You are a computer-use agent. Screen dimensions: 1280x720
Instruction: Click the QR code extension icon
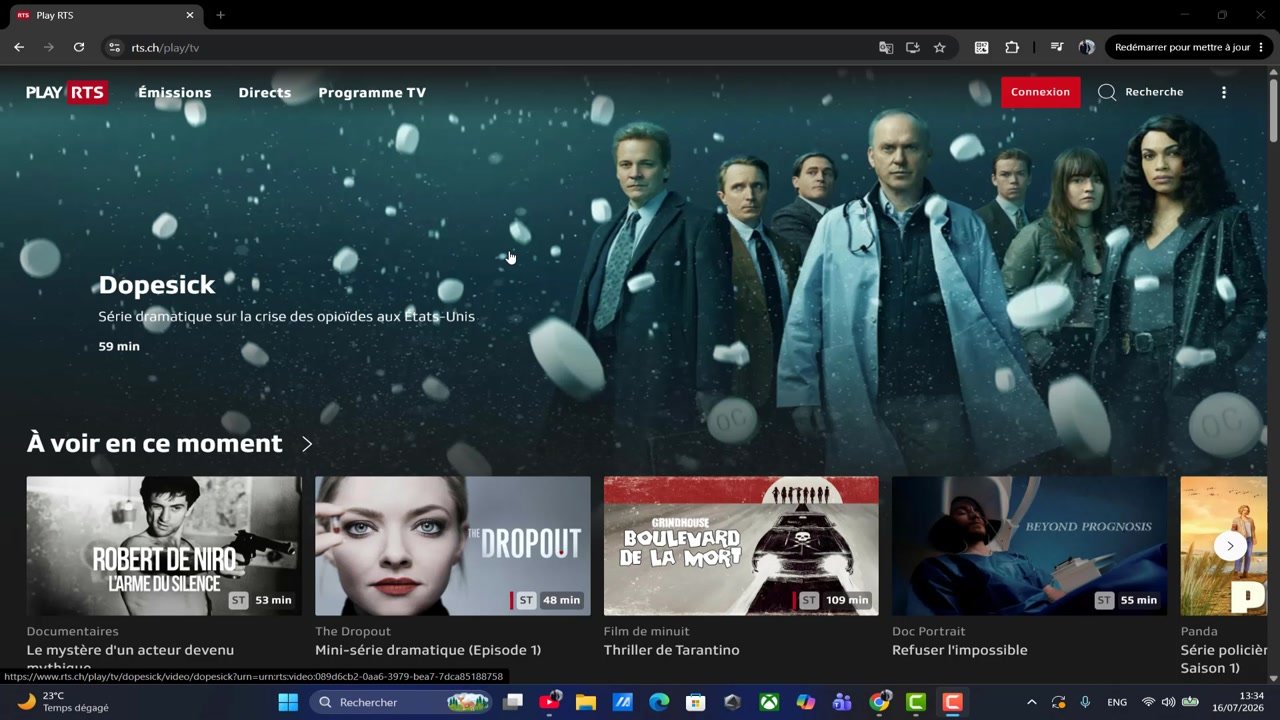[x=982, y=47]
